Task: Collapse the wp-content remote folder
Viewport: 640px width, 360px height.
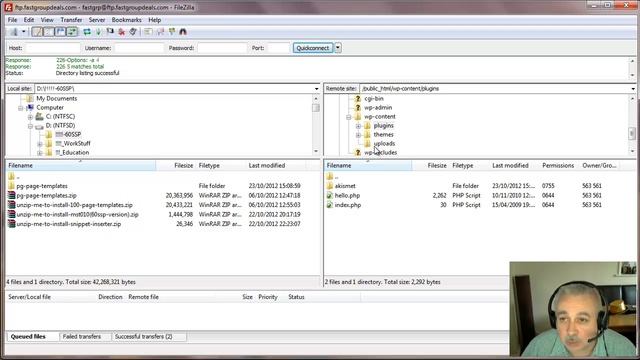Action: 349,117
